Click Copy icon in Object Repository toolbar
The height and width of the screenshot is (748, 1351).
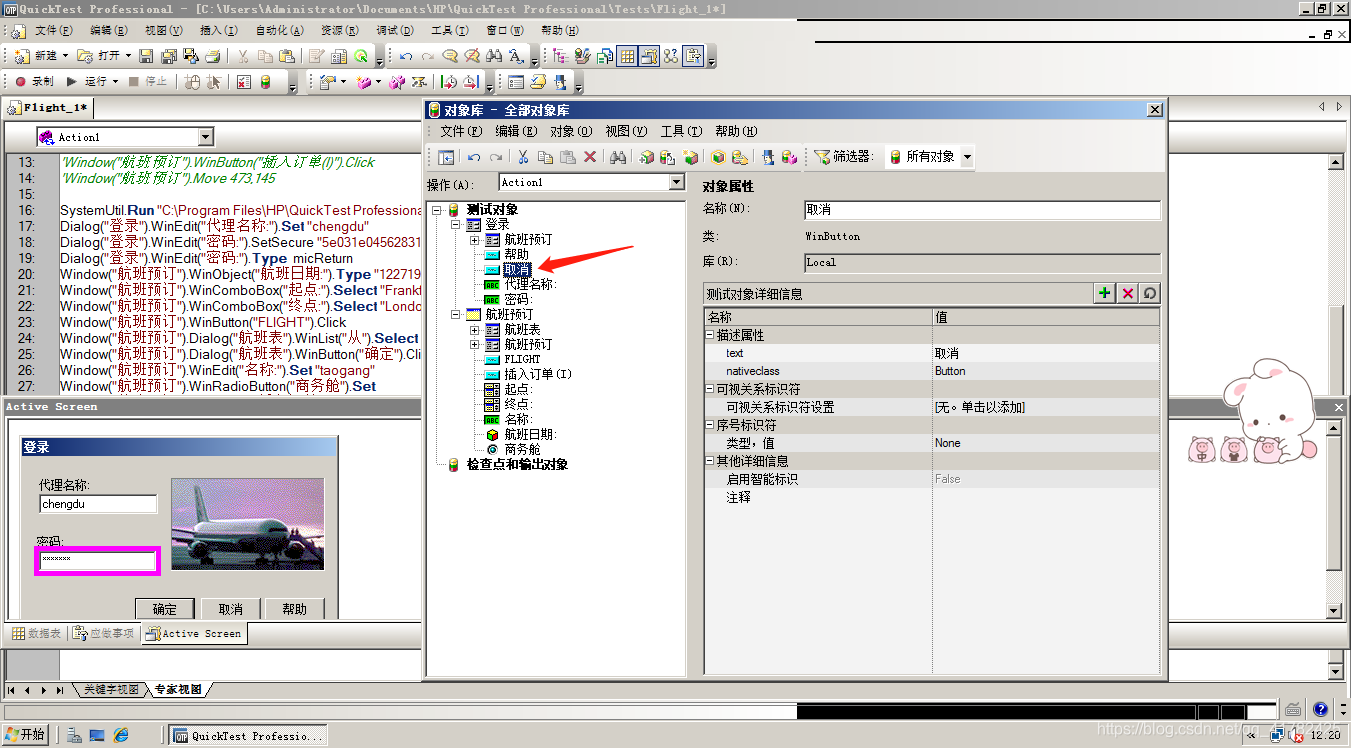(x=545, y=157)
